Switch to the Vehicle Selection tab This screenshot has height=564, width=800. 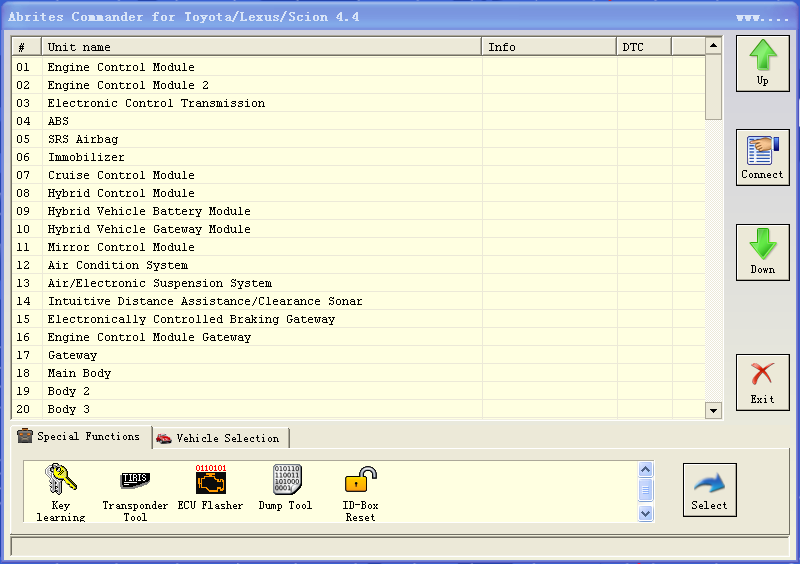220,438
